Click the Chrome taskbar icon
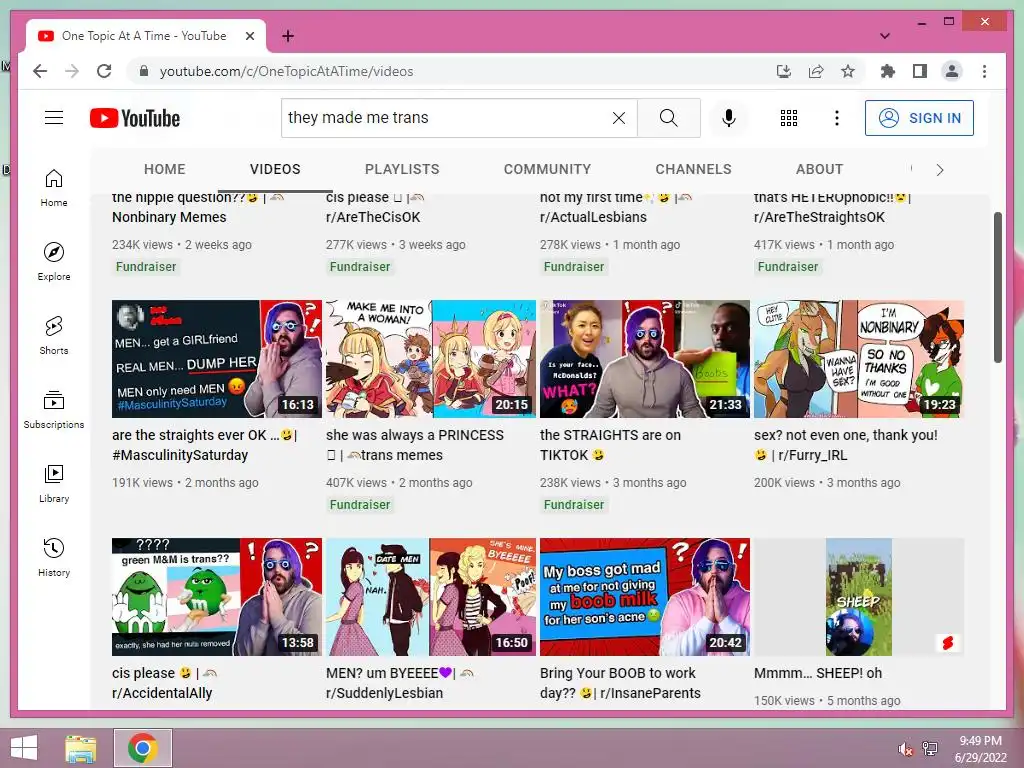The height and width of the screenshot is (768, 1024). click(143, 748)
